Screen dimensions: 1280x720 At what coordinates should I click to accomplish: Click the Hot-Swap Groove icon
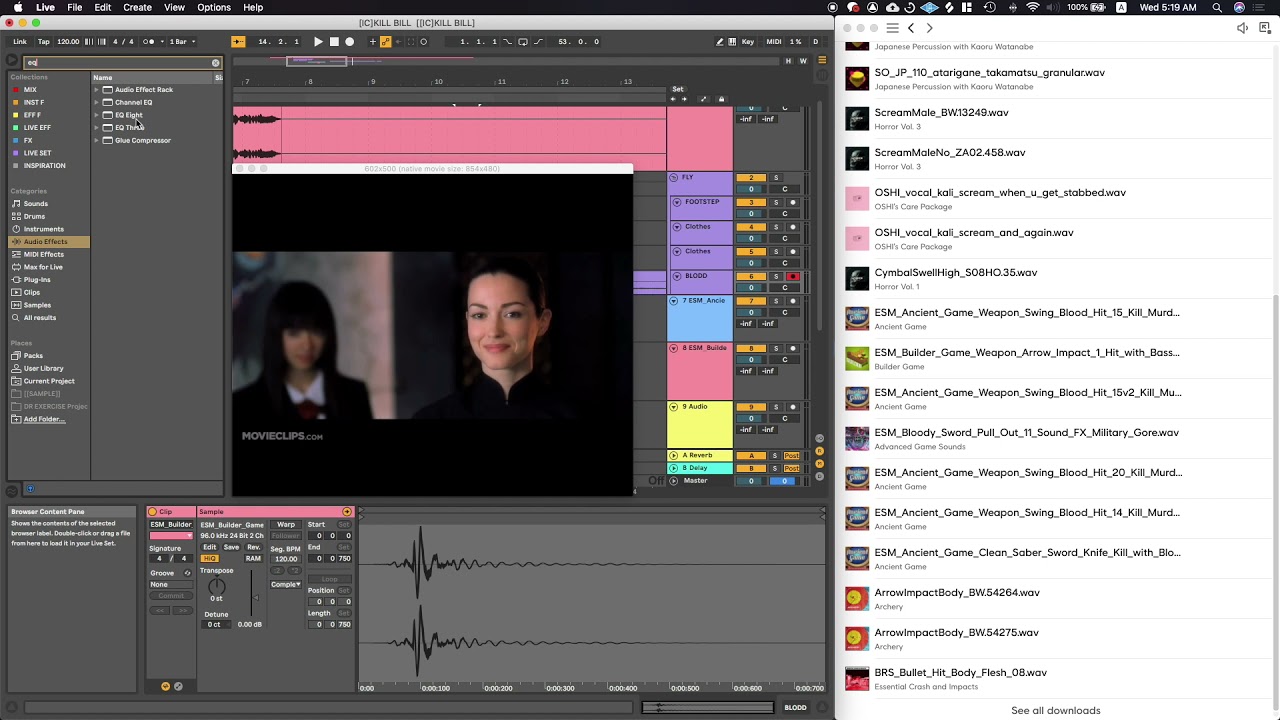pyautogui.click(x=187, y=573)
